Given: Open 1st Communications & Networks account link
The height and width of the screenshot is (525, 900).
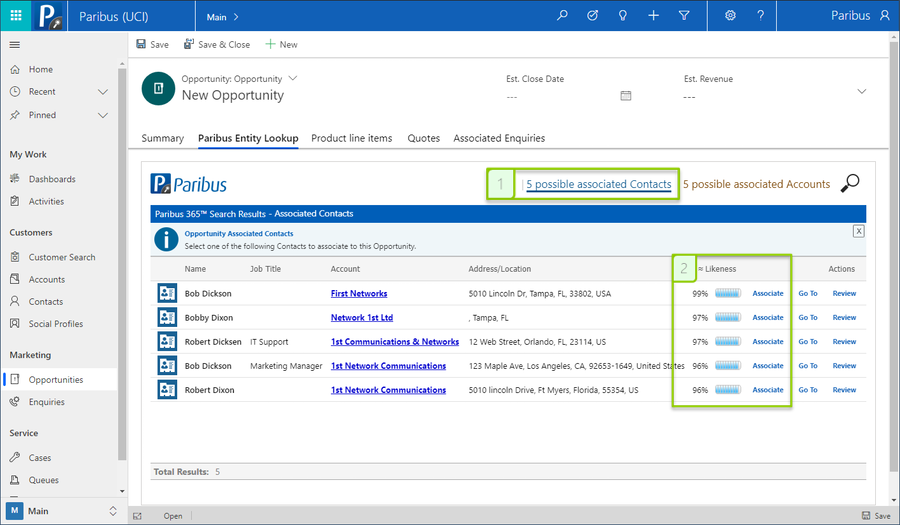Looking at the screenshot, I should click(395, 341).
